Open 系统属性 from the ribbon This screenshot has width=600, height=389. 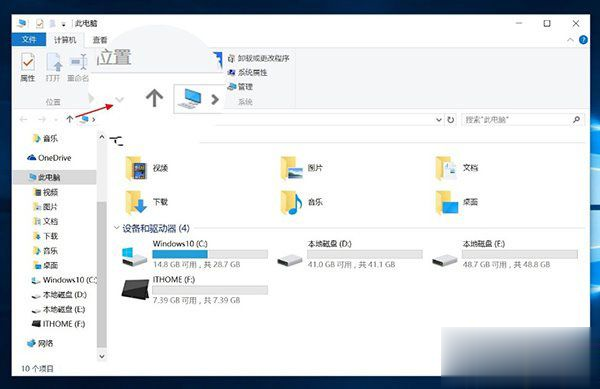(x=248, y=73)
